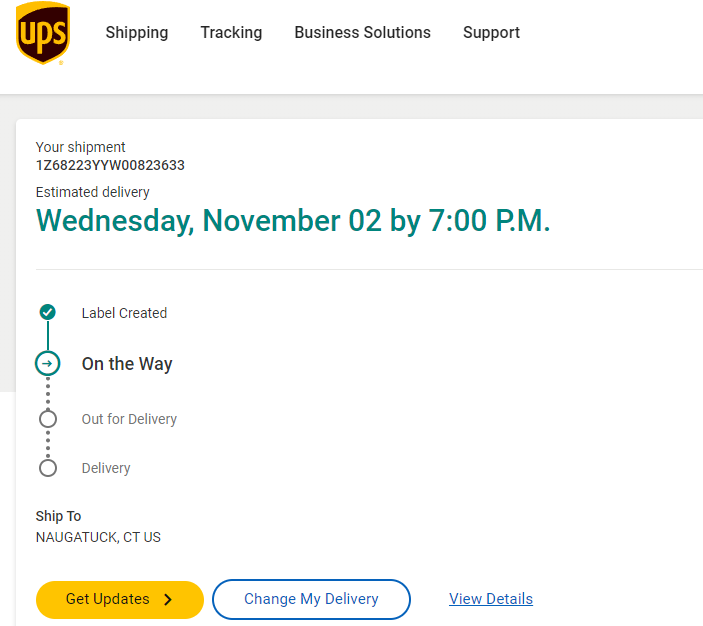Click the On the Way arrow icon
The width and height of the screenshot is (703, 626).
[x=47, y=363]
